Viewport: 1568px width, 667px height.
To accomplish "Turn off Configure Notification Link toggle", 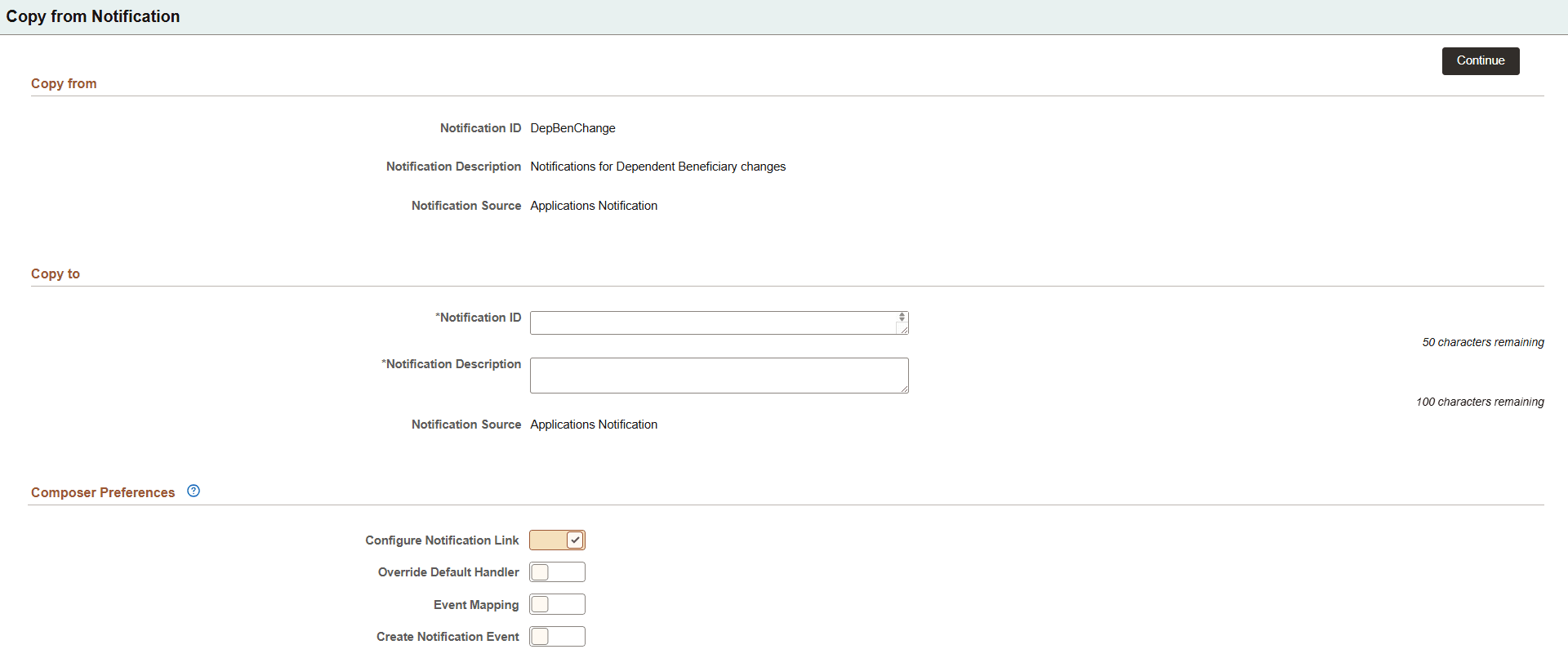I will click(x=557, y=540).
